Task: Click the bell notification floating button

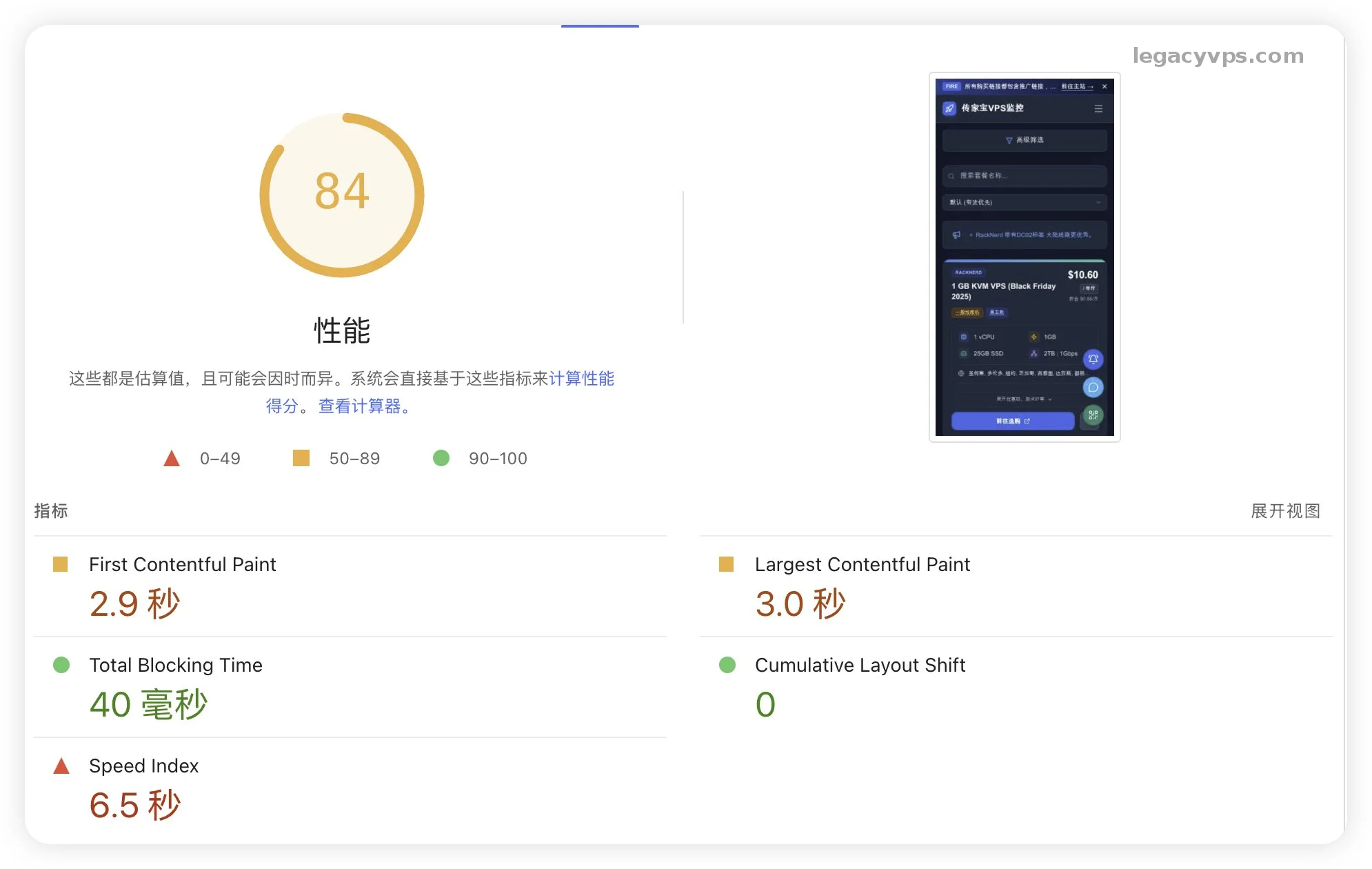Action: 1093,359
